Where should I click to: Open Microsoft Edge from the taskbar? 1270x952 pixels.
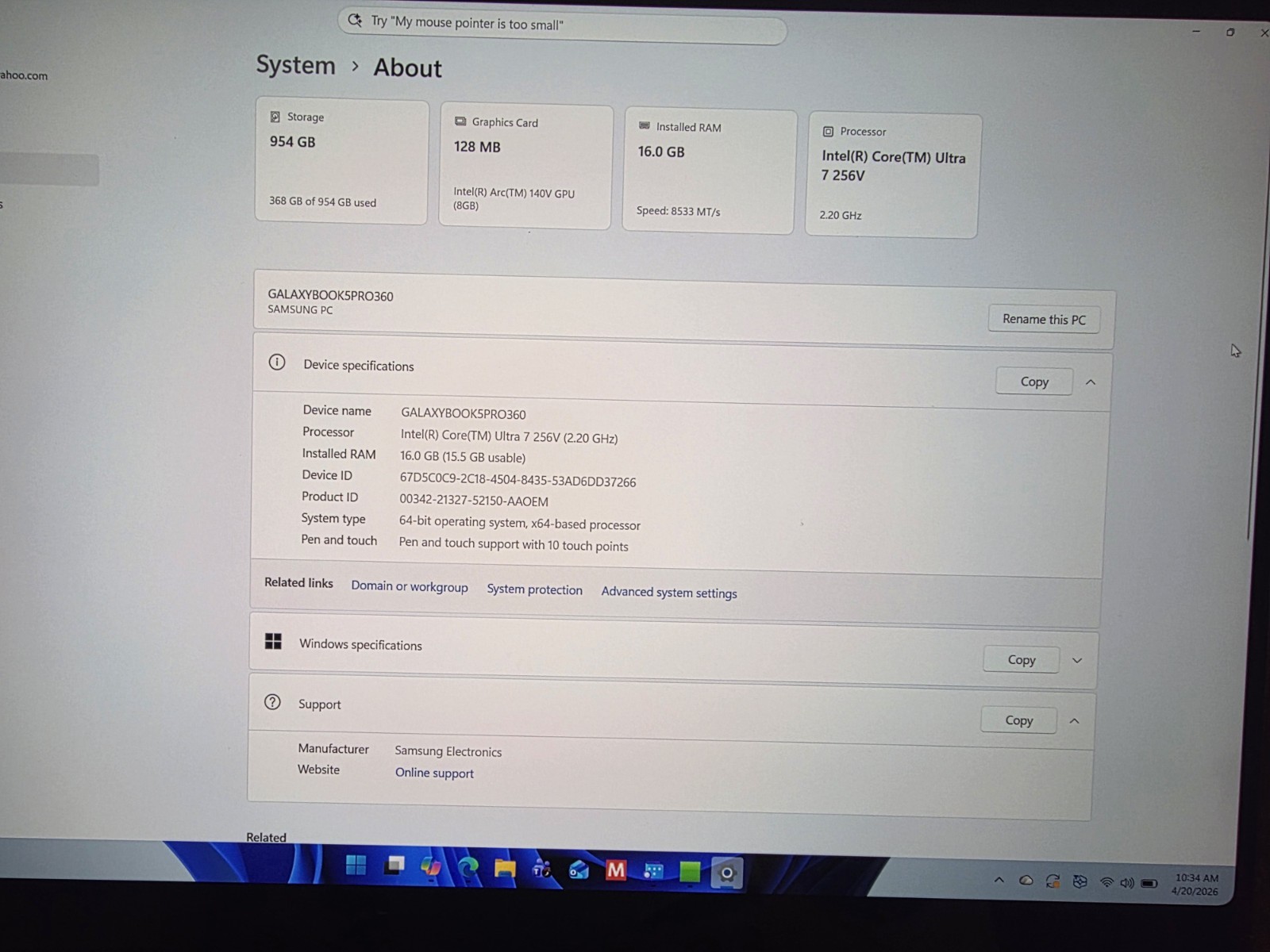468,869
